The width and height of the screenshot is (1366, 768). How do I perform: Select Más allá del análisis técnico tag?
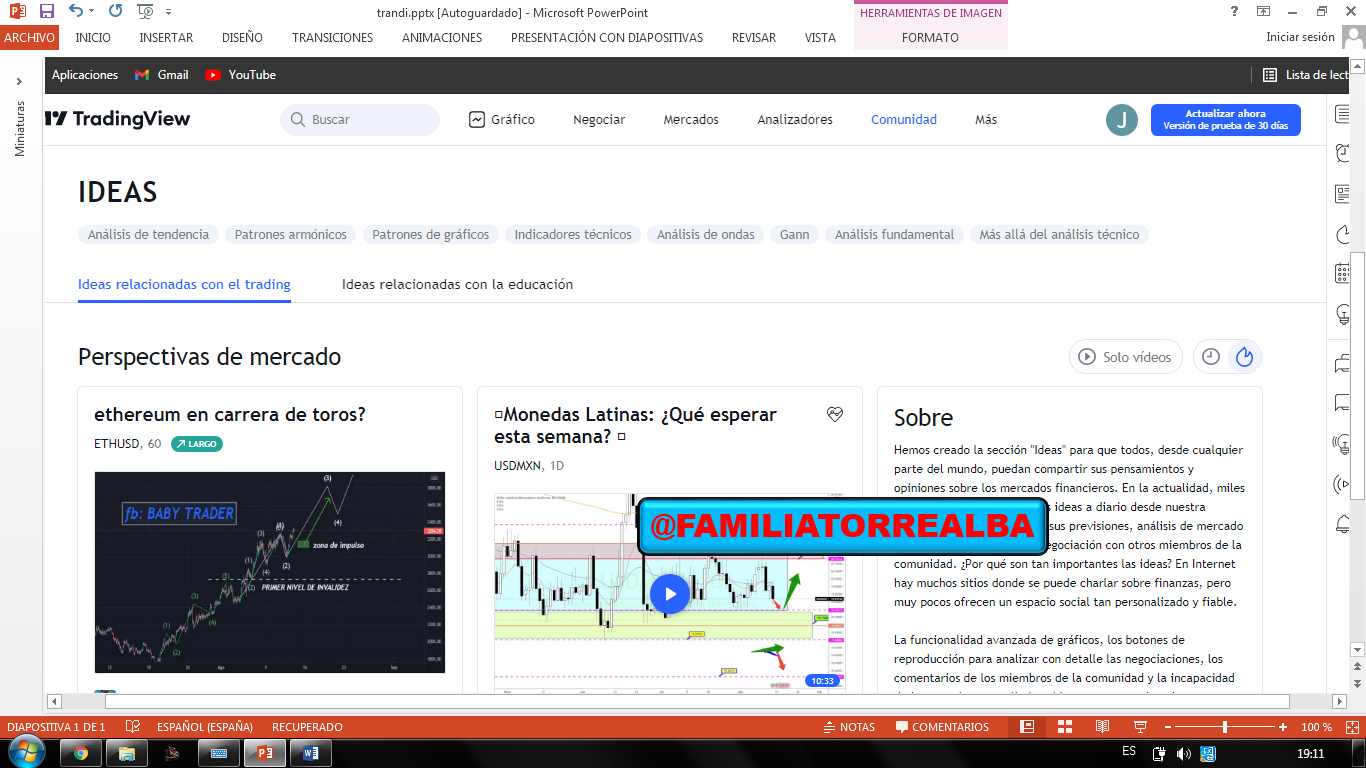click(x=1060, y=235)
